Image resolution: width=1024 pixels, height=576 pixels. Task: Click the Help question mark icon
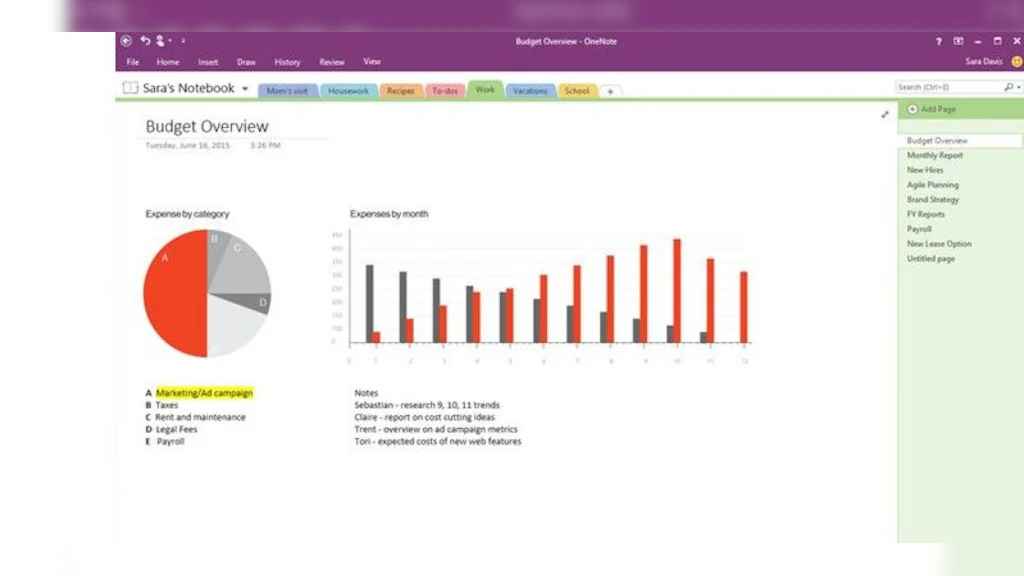click(938, 41)
